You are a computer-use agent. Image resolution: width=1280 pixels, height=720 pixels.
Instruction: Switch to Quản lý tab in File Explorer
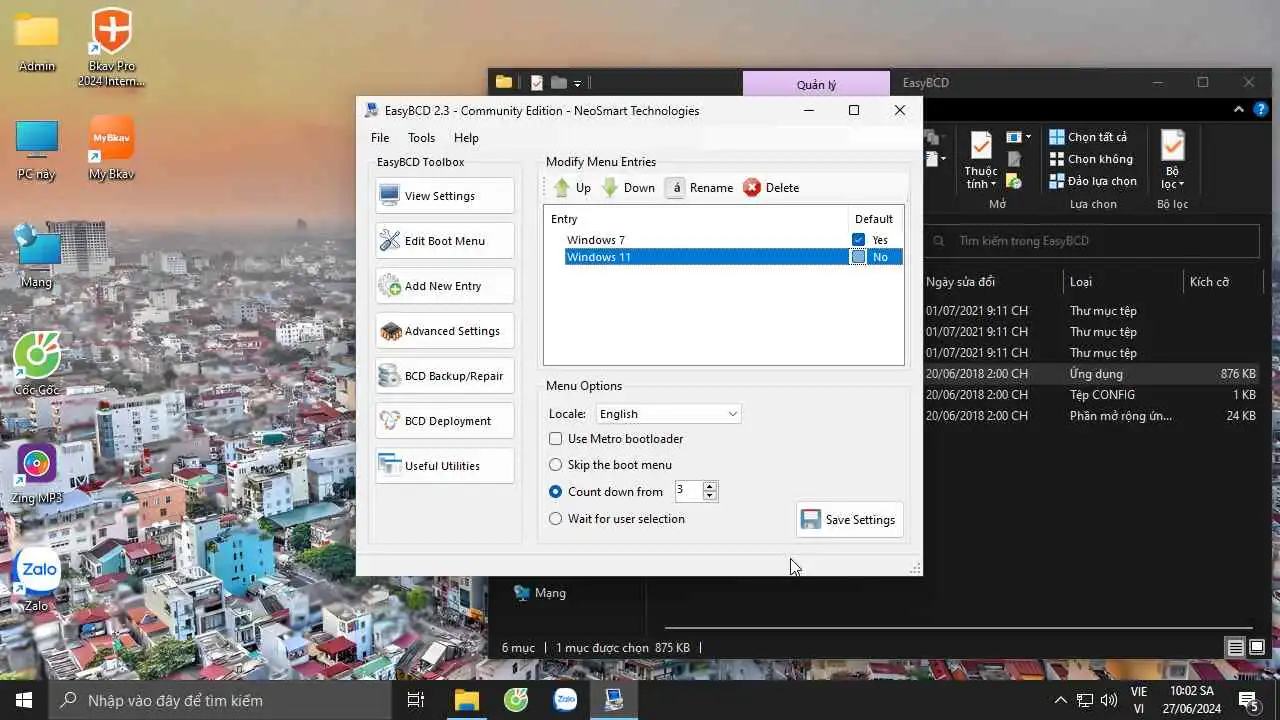tap(816, 84)
